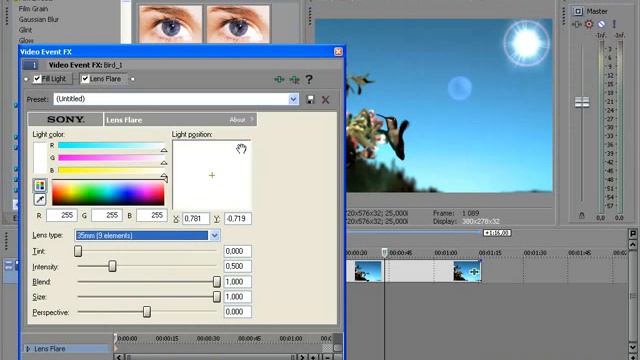Screen dimensions: 640x360
Task: Click the Tint slider handle
Action: coord(78,251)
